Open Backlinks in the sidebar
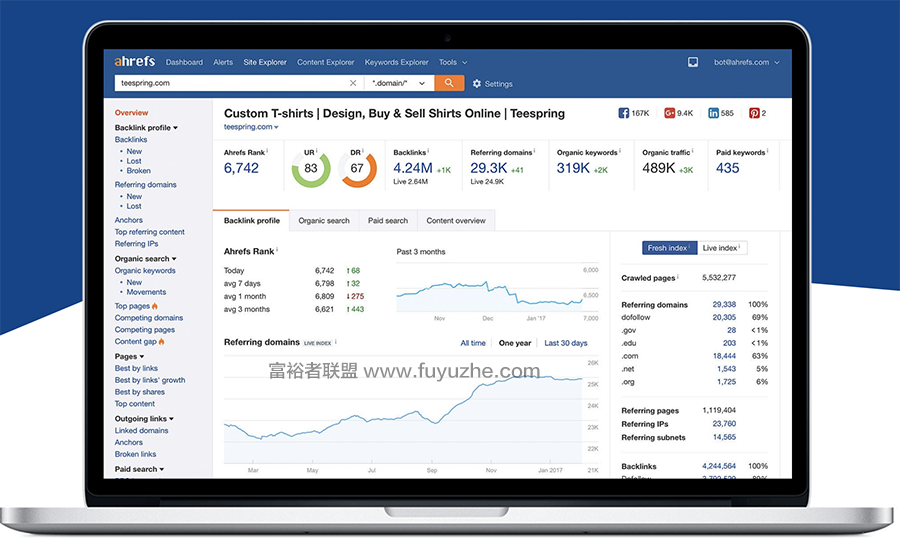The height and width of the screenshot is (548, 900). (131, 139)
